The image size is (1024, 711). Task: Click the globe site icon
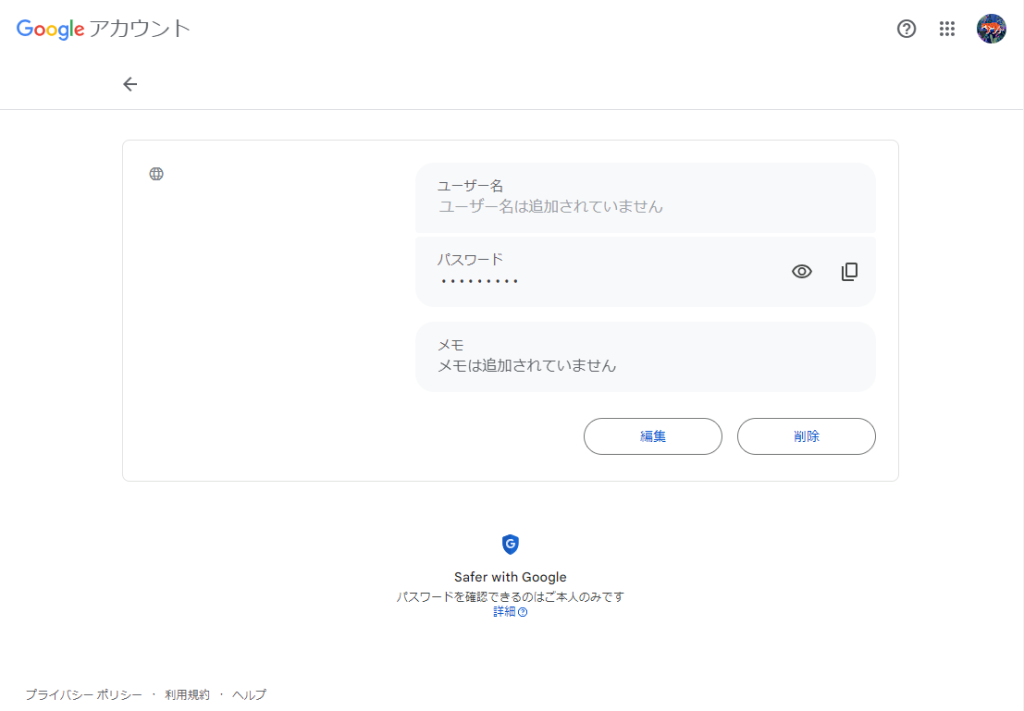click(x=156, y=174)
